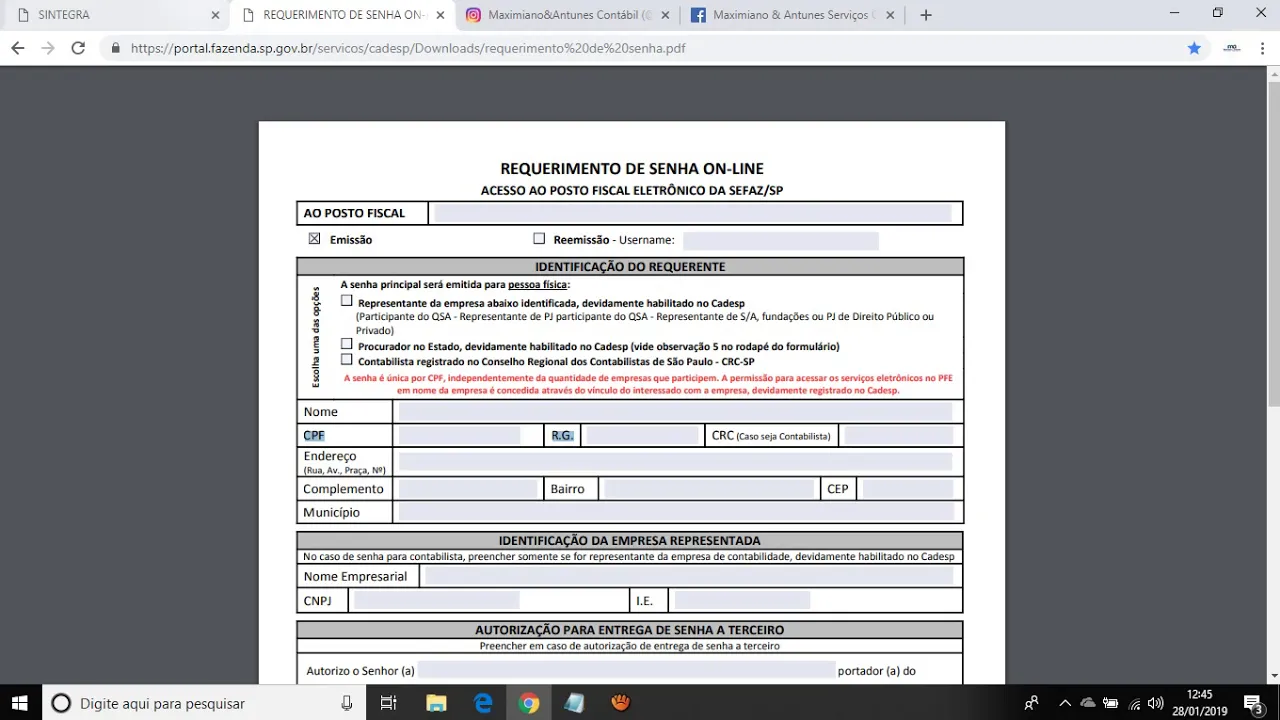
Task: Open Windows Task View
Action: coord(389,703)
